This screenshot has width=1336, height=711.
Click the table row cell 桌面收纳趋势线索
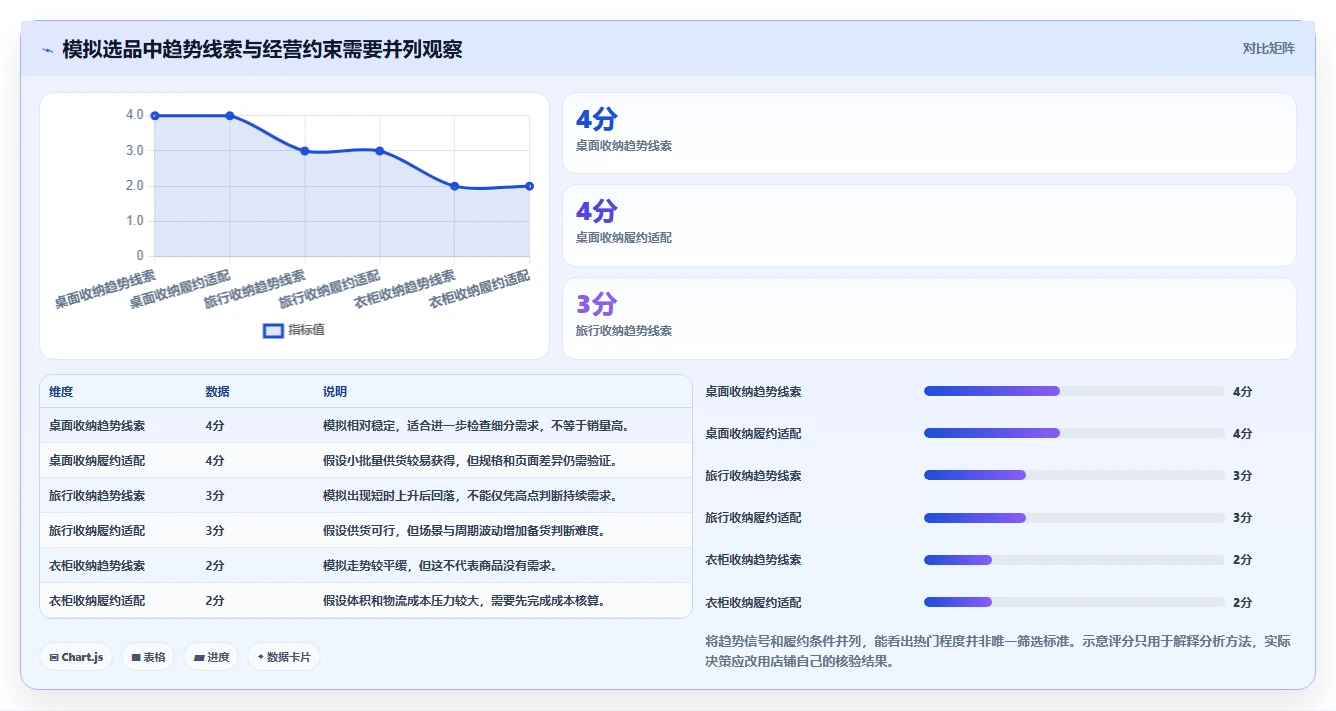tap(97, 426)
